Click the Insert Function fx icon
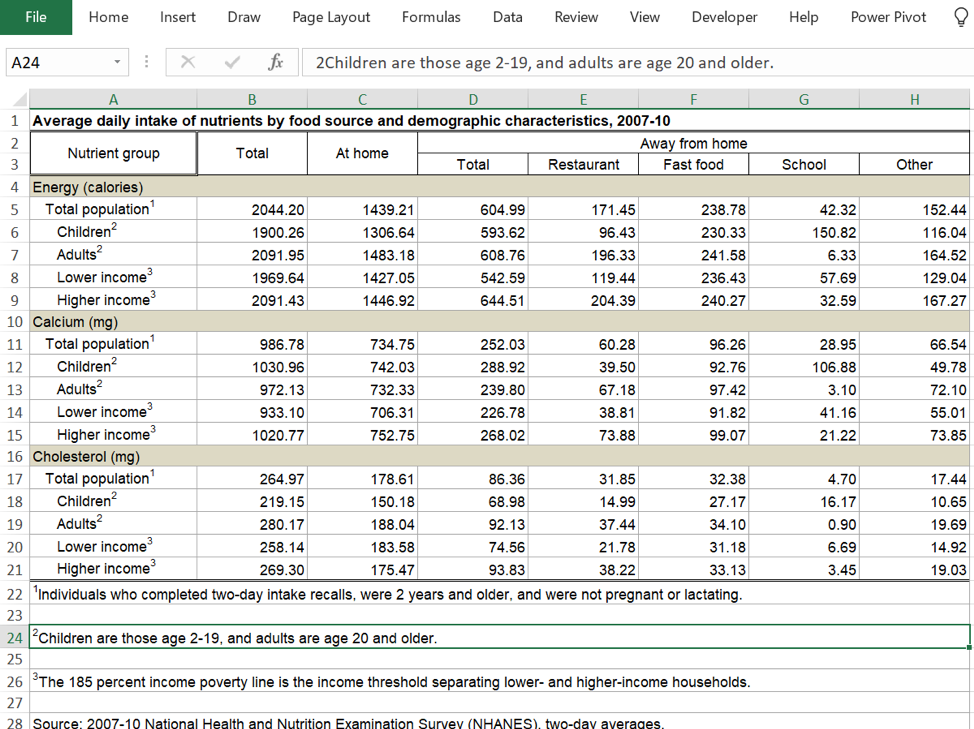This screenshot has width=974, height=729. (x=275, y=62)
